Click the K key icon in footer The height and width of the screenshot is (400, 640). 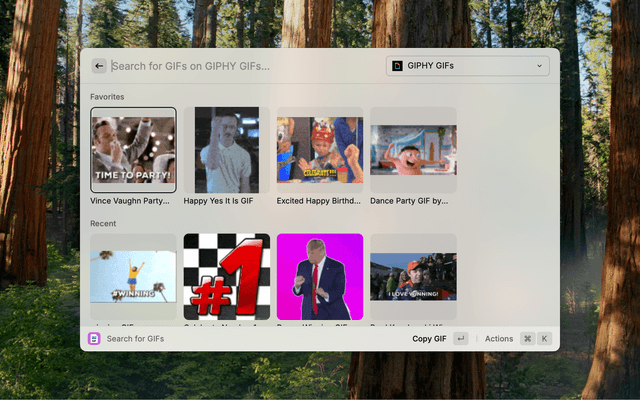pyautogui.click(x=544, y=338)
